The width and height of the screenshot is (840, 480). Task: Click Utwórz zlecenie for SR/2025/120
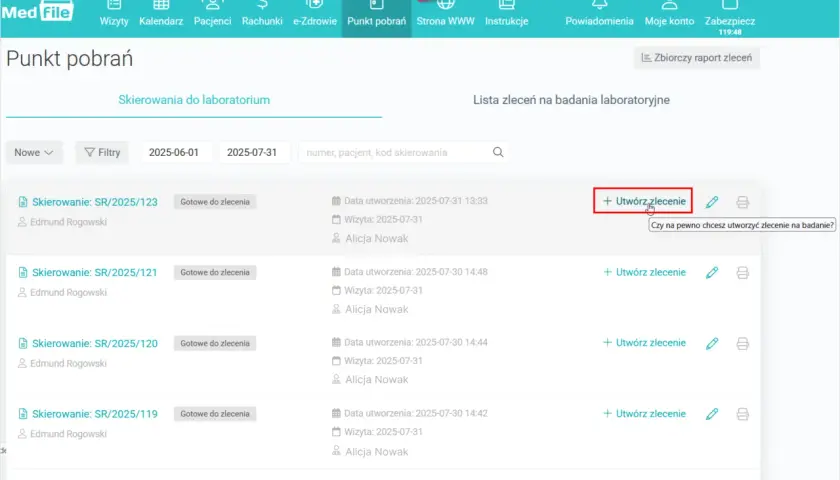[x=644, y=343]
